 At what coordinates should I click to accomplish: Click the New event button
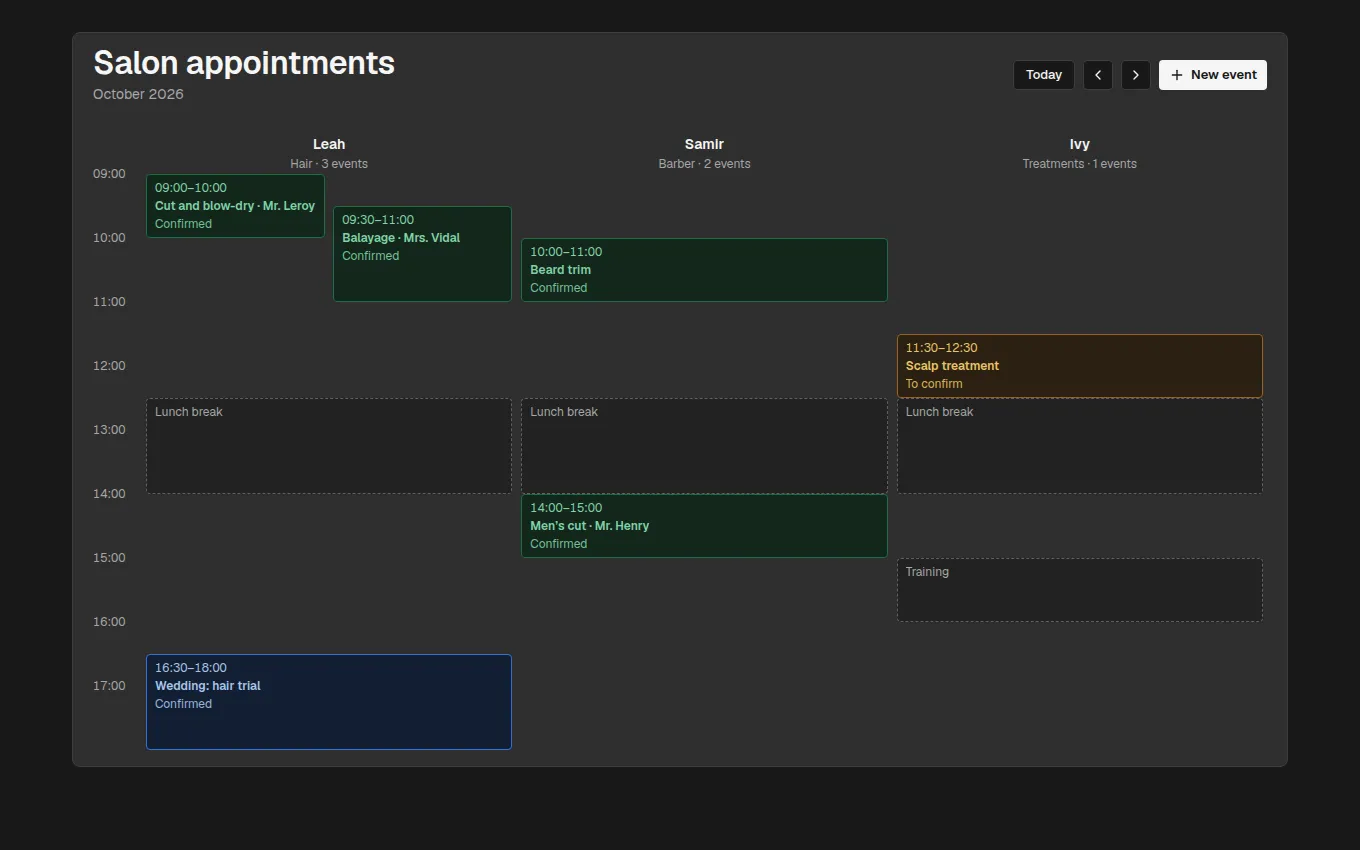(x=1213, y=75)
